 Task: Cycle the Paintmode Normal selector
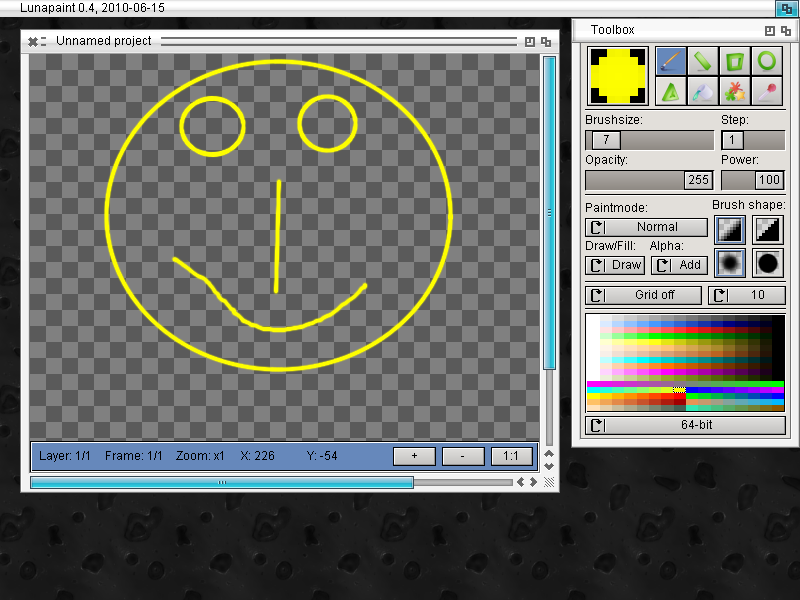click(646, 227)
